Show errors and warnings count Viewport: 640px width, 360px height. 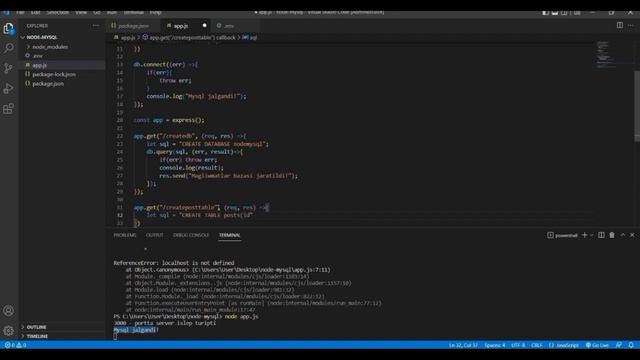coord(16,345)
